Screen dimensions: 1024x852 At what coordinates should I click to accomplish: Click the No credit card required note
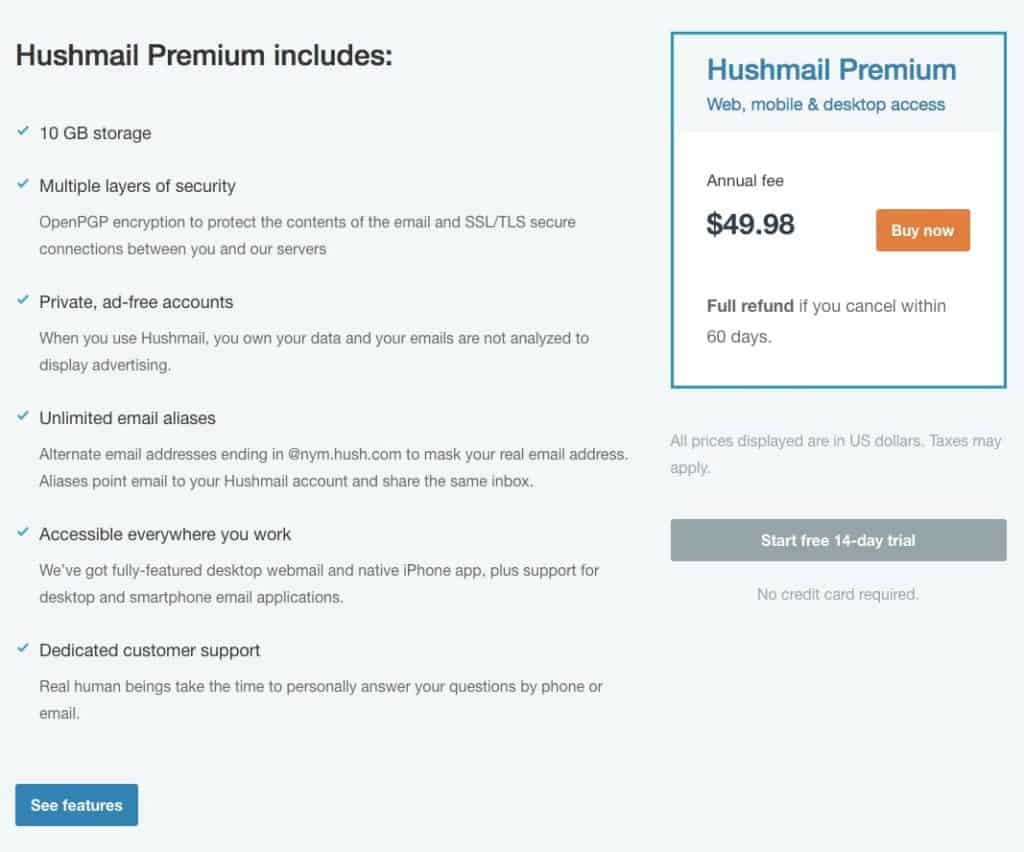click(x=838, y=594)
